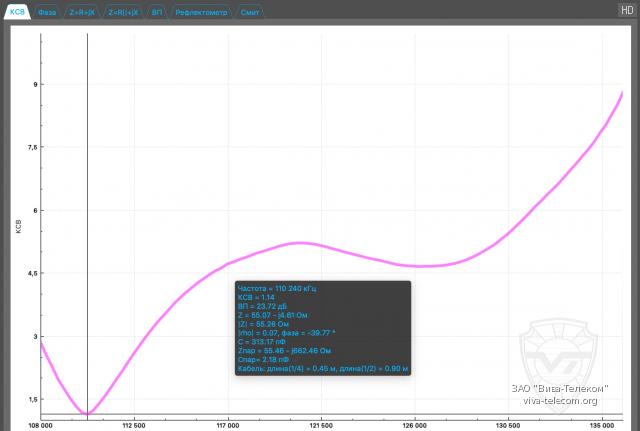The height and width of the screenshot is (431, 640).
Task: Open the Смит chart tab
Action: click(251, 10)
